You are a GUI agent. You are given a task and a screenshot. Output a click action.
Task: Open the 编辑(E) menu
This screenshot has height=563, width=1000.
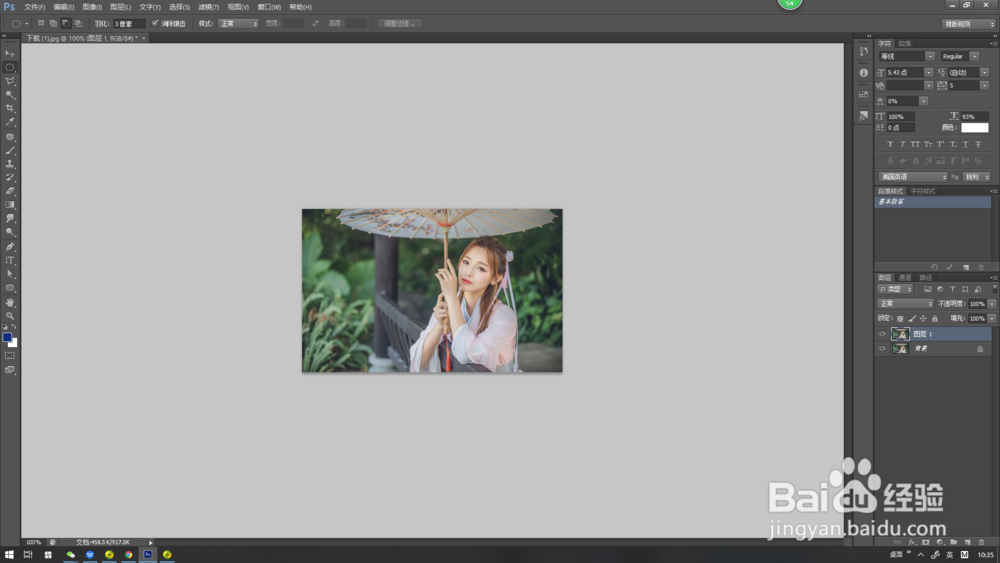point(64,7)
